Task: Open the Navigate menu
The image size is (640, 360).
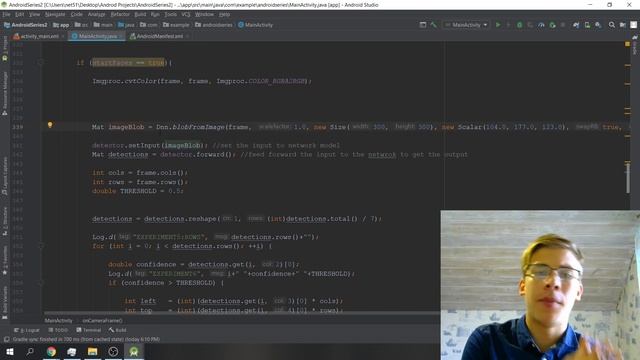Action: point(55,14)
